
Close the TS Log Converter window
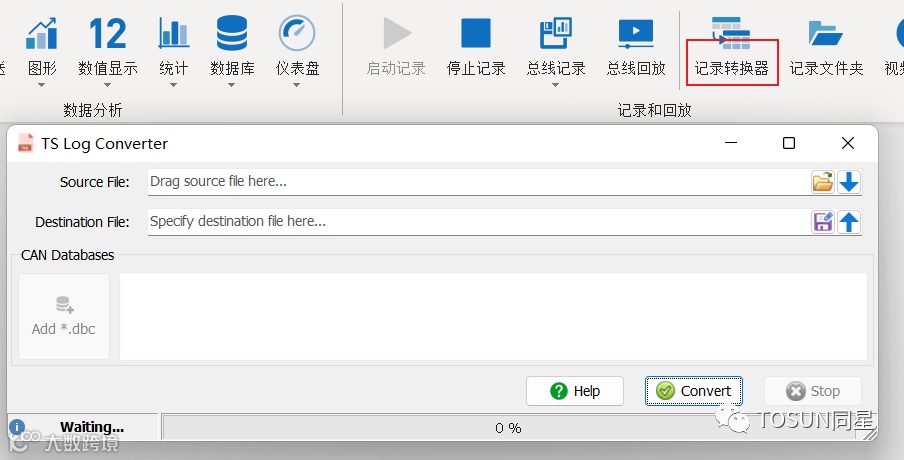(x=848, y=143)
